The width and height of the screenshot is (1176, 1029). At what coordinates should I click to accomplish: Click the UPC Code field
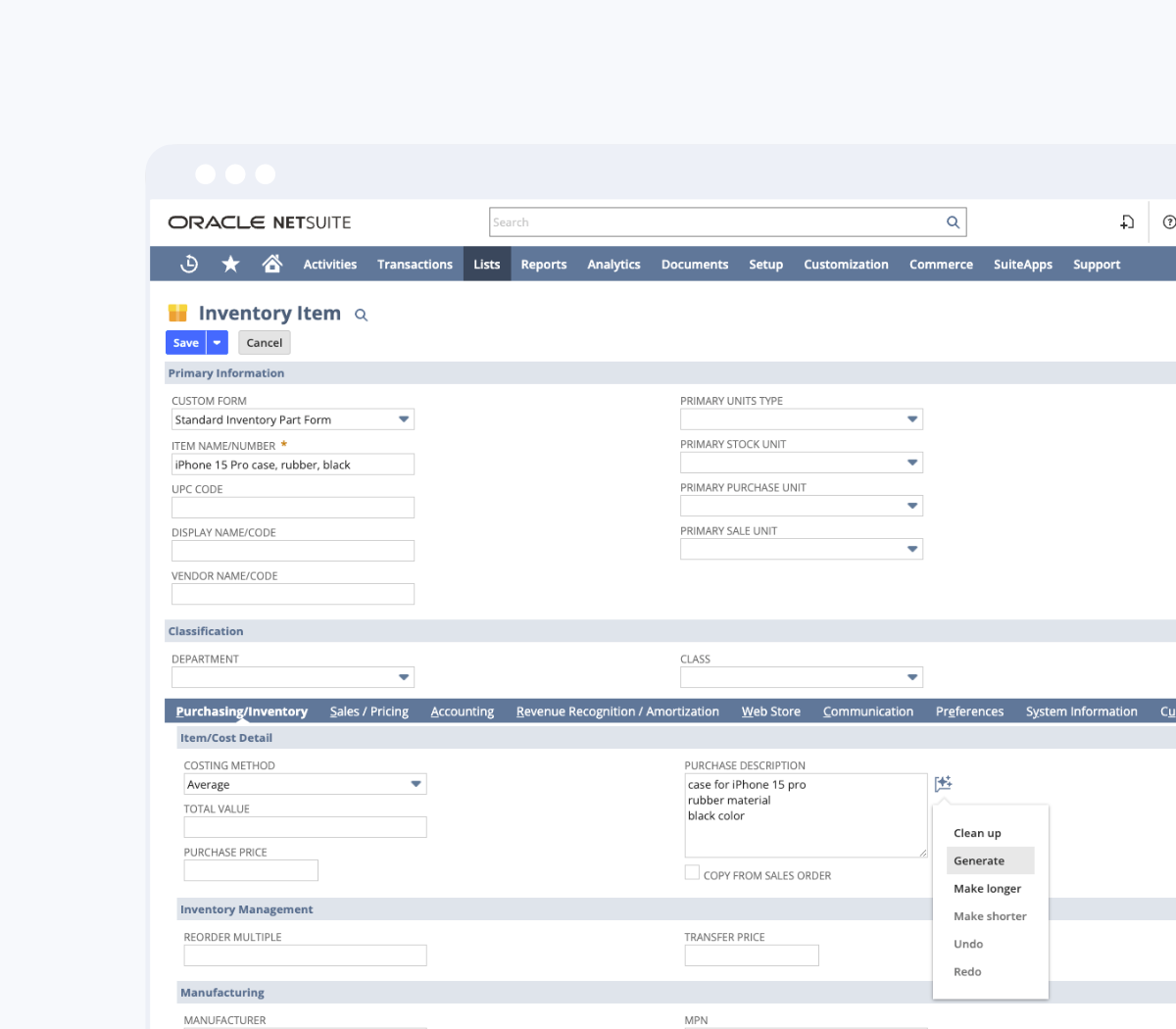pyautogui.click(x=293, y=508)
